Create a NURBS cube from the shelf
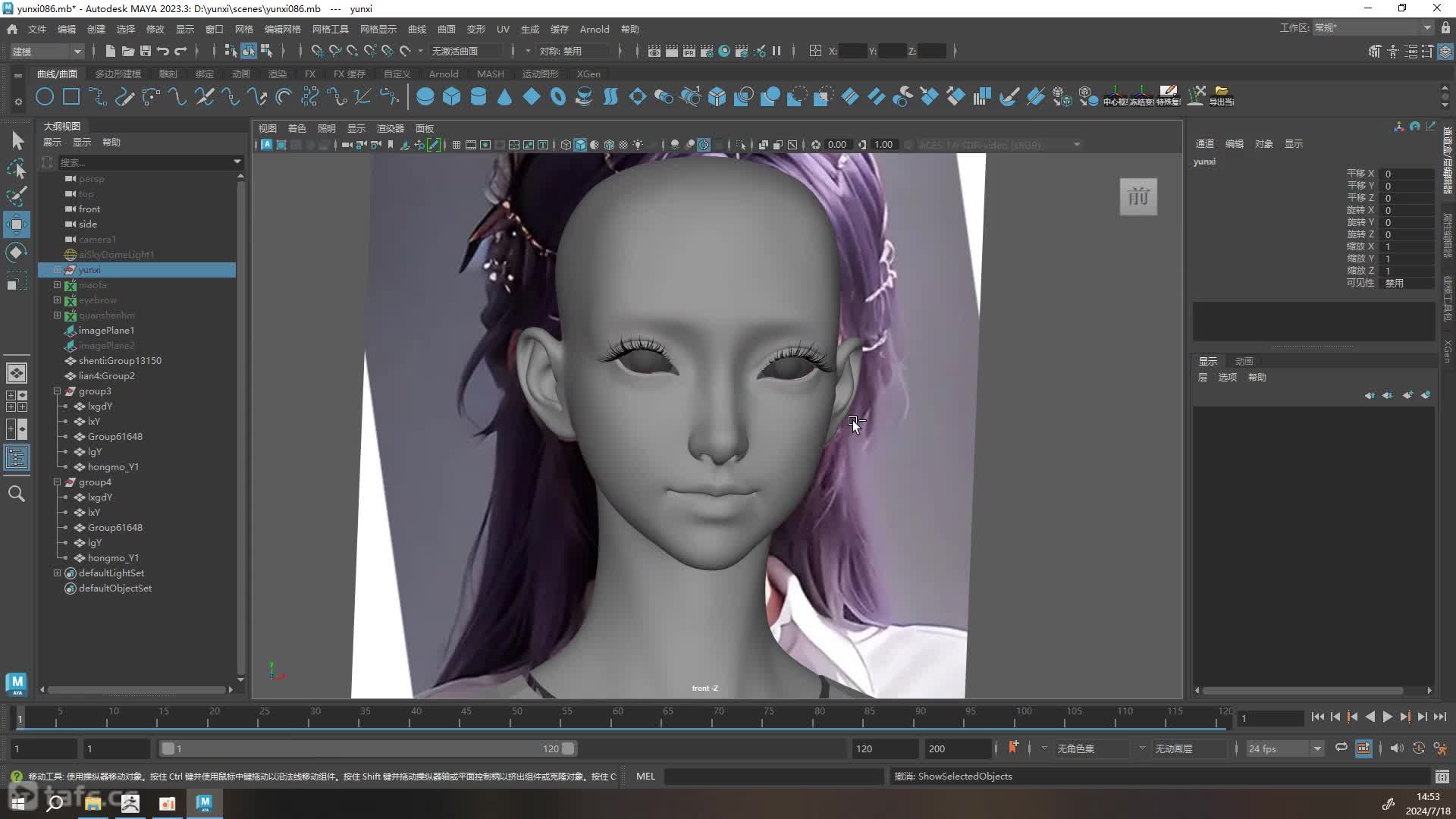1456x819 pixels. pos(452,96)
